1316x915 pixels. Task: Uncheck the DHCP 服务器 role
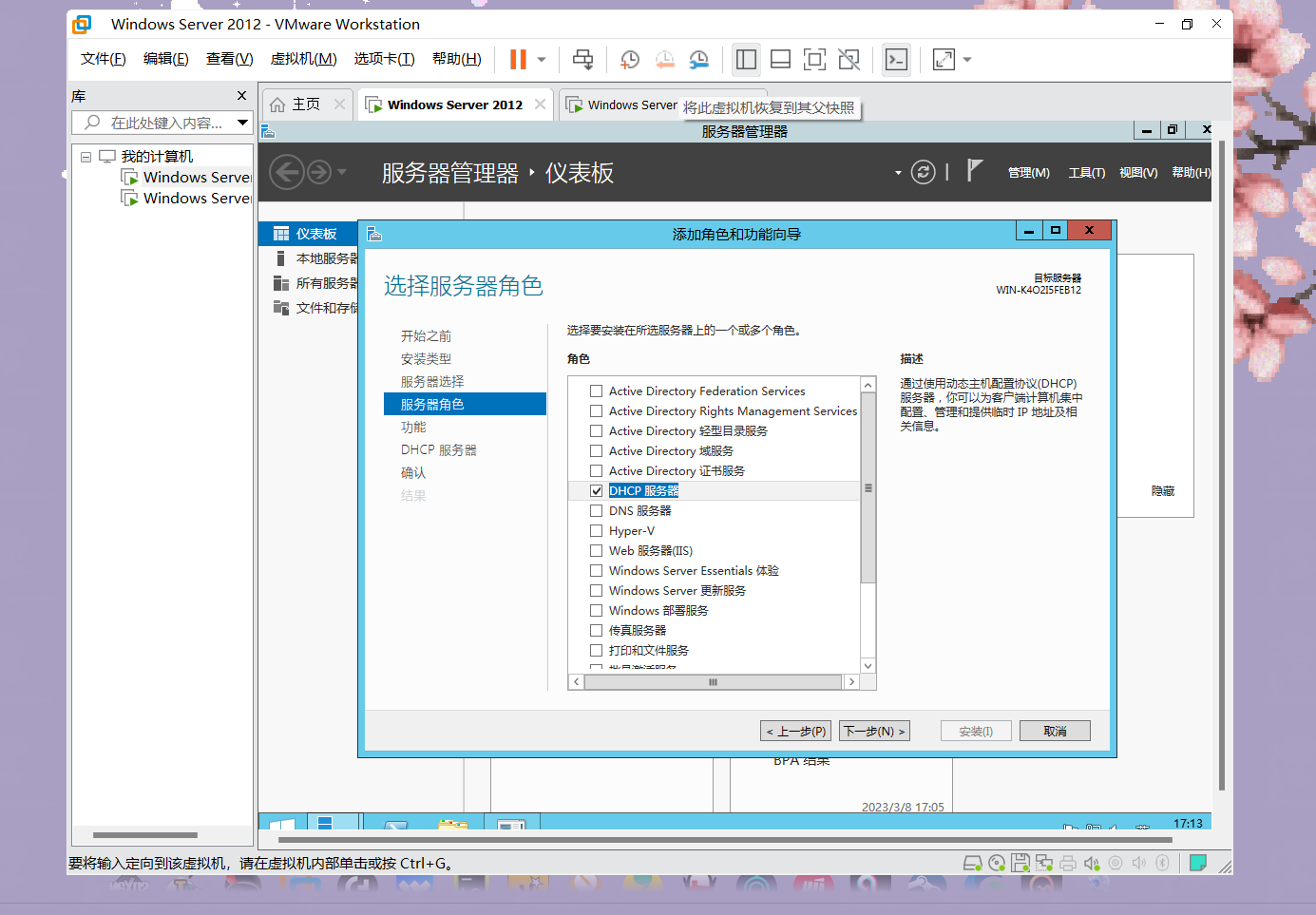[x=596, y=491]
